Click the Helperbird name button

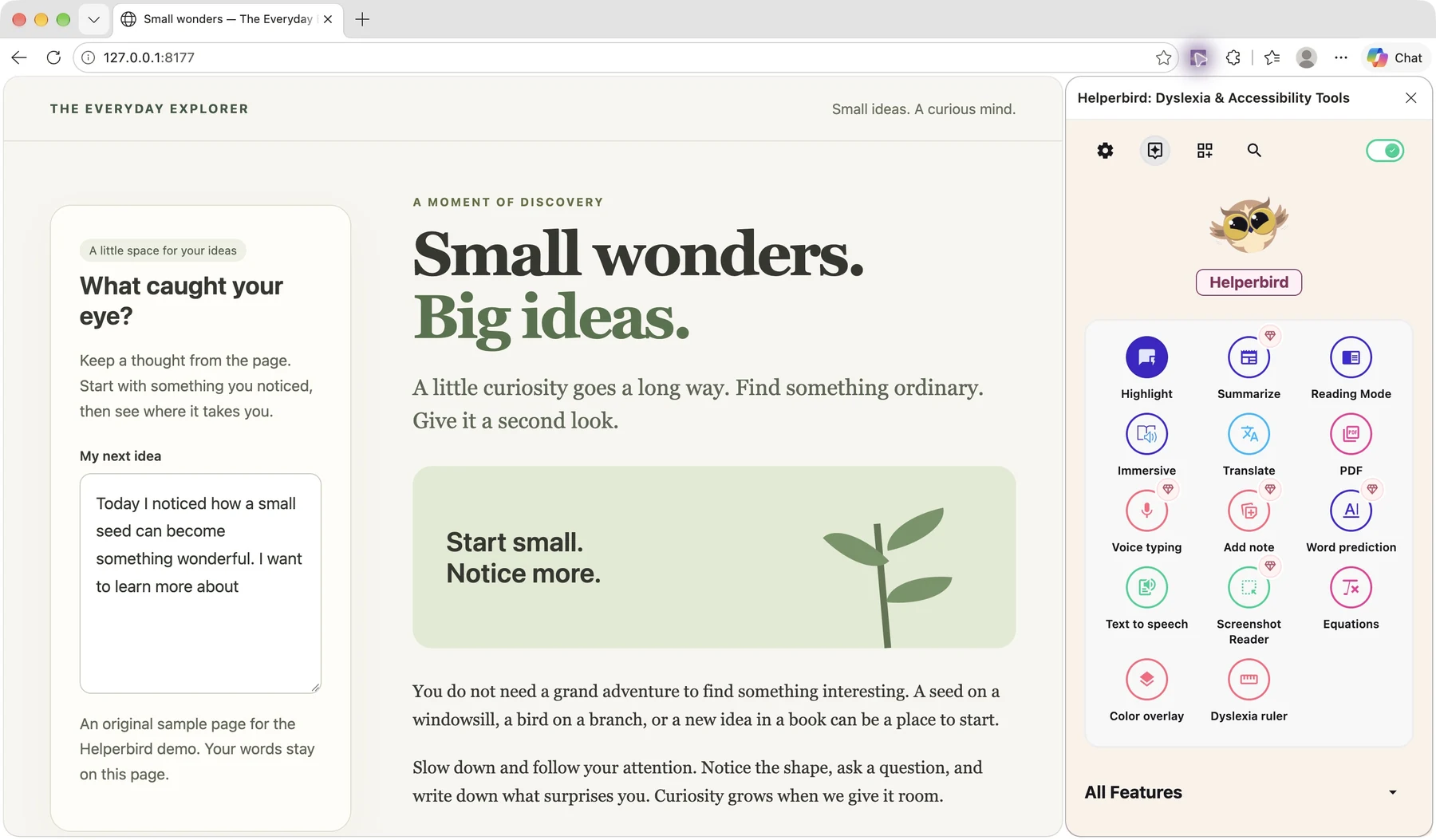(1249, 282)
